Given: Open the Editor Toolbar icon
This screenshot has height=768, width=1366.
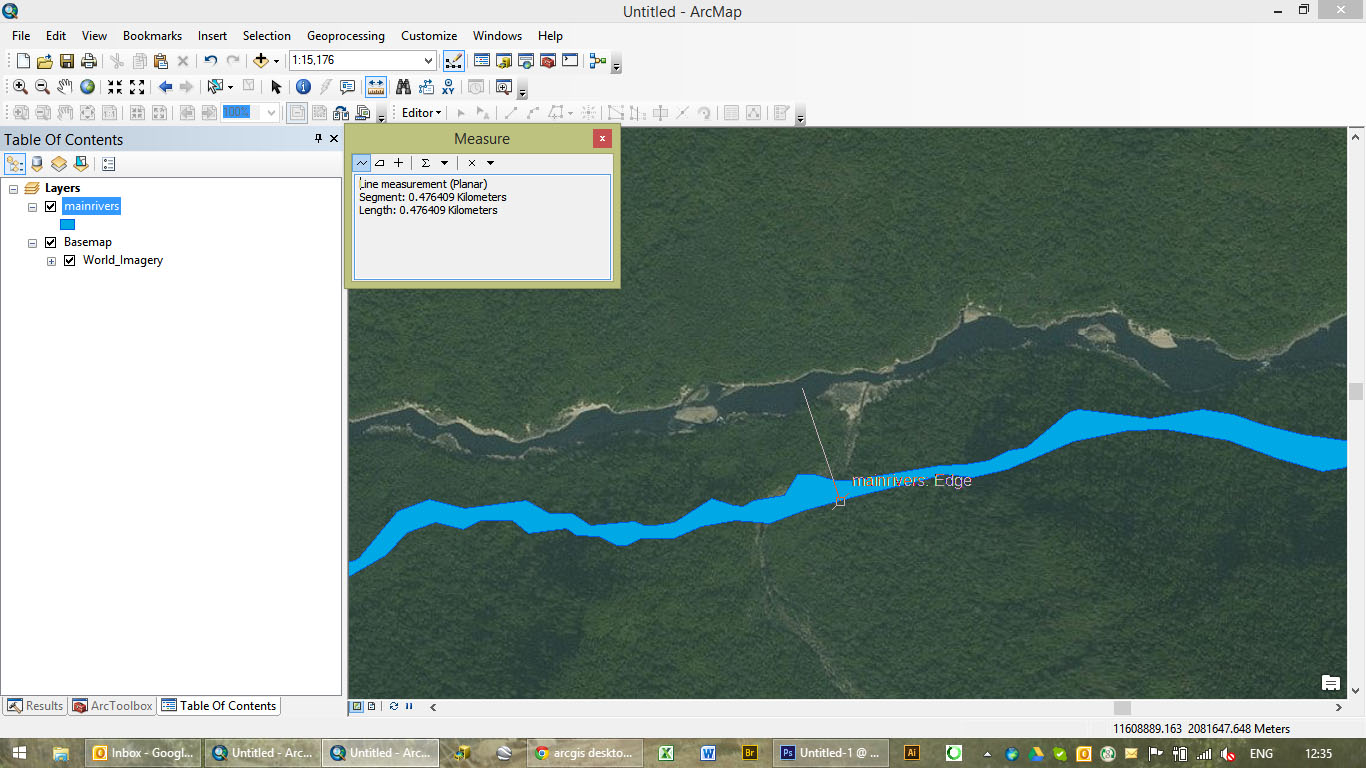Looking at the screenshot, I should [x=454, y=61].
